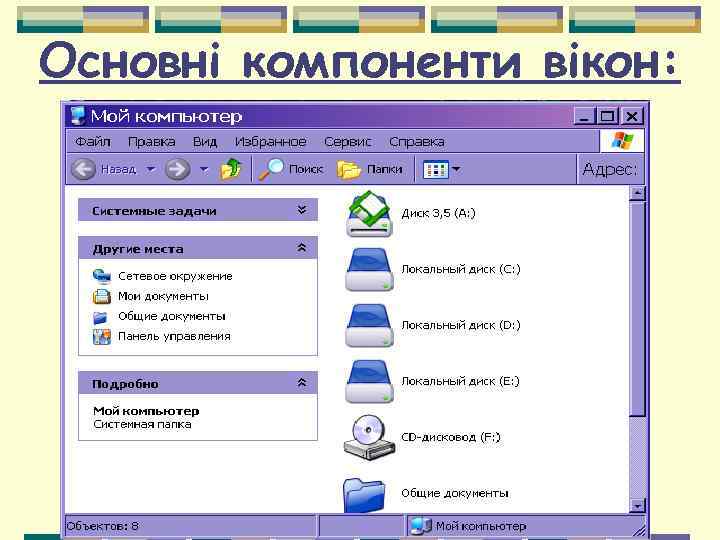Open the Правка menu
Screen dimensions: 720x540
[152, 141]
